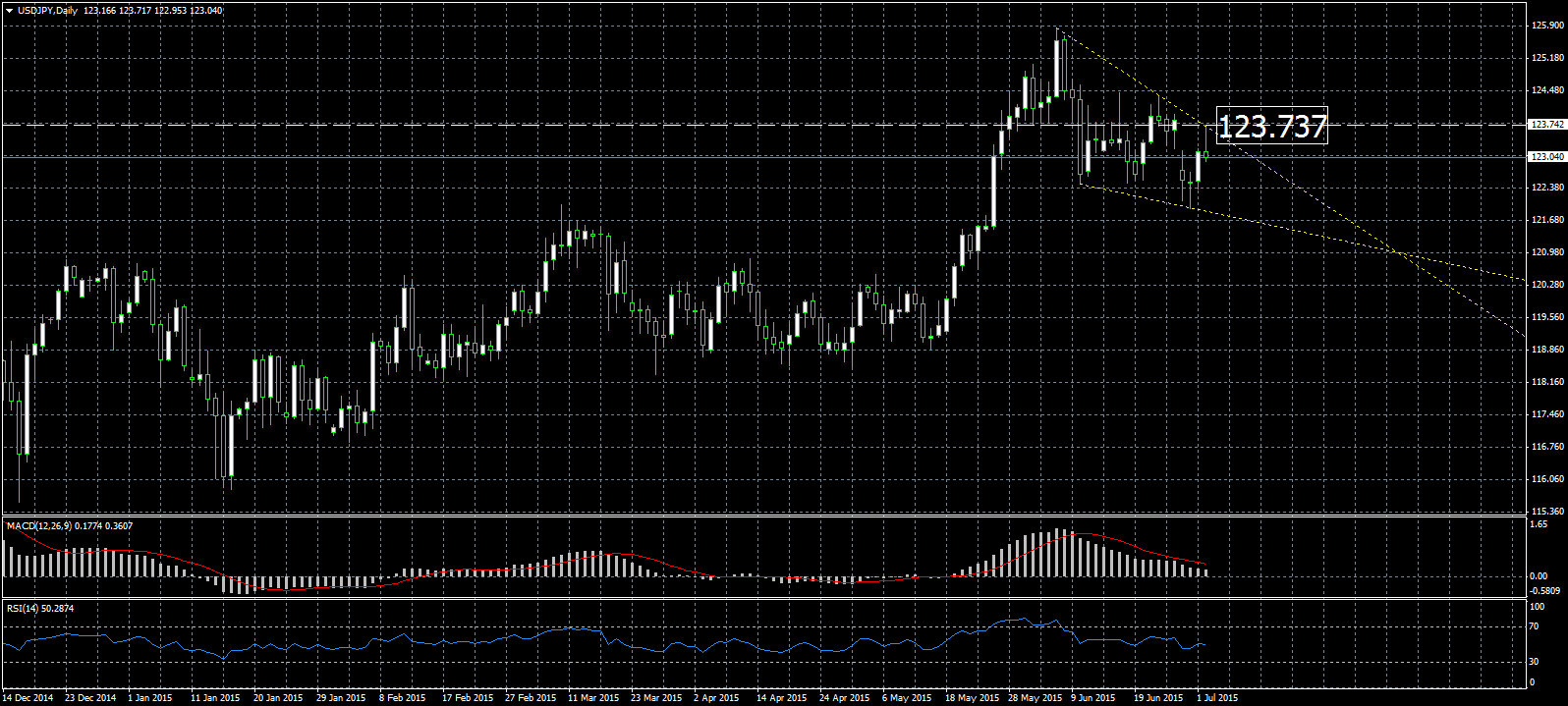The width and height of the screenshot is (1568, 706).
Task: Click the 1.65 value on the MACD scale
Action: [x=1539, y=525]
